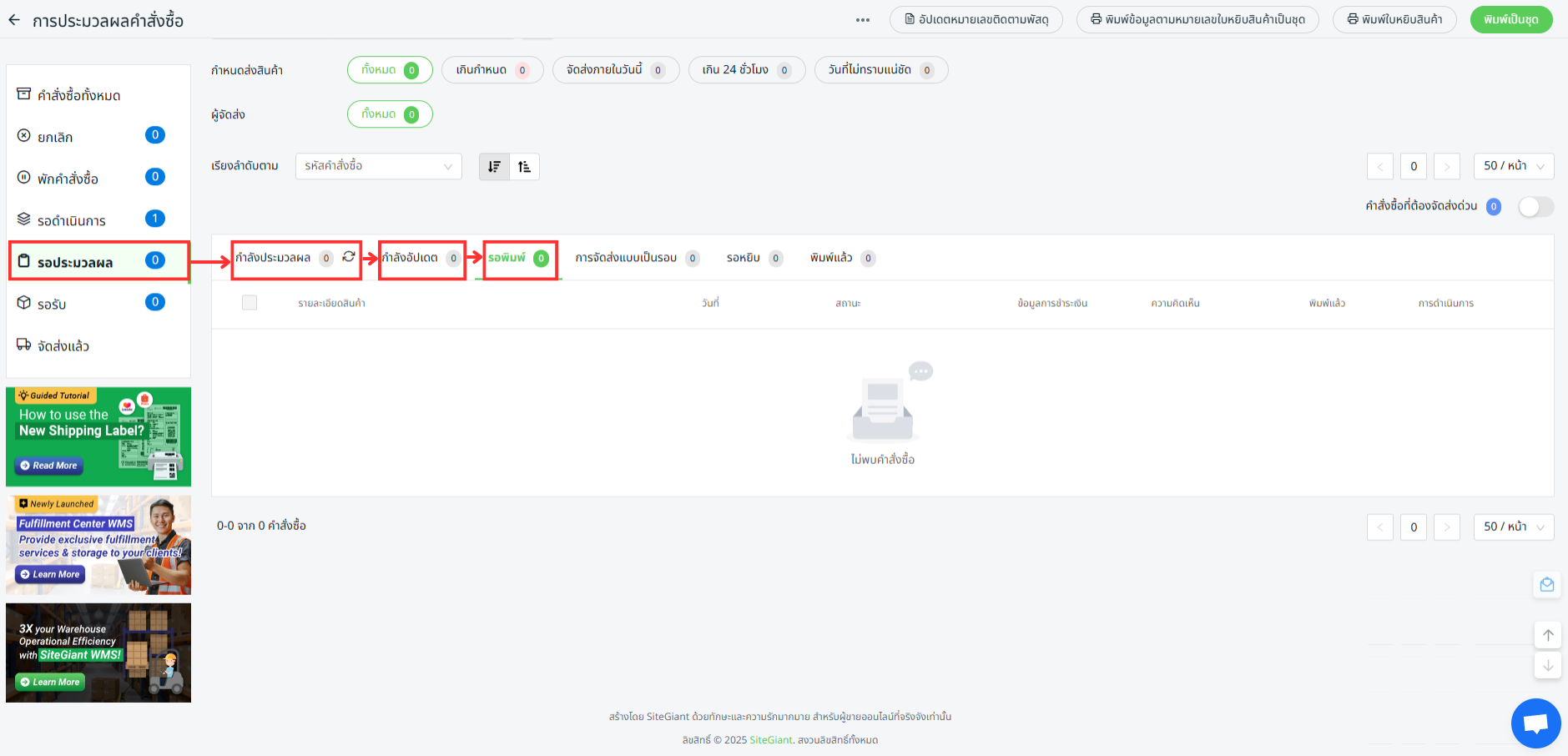Sort orders in descending order icon
The width and height of the screenshot is (1568, 756).
[x=494, y=167]
